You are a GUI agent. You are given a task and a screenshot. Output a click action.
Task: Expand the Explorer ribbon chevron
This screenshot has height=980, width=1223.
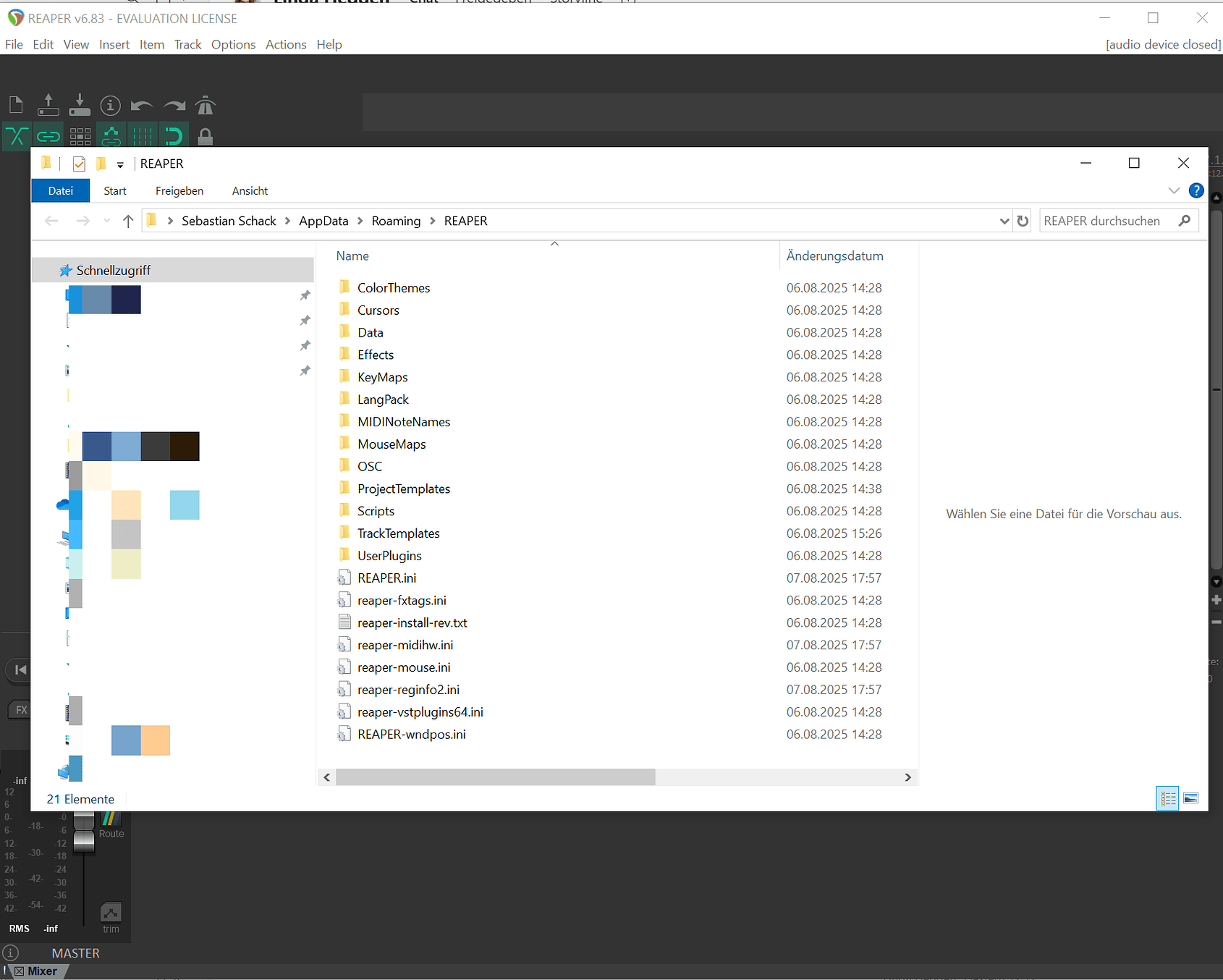tap(1174, 190)
